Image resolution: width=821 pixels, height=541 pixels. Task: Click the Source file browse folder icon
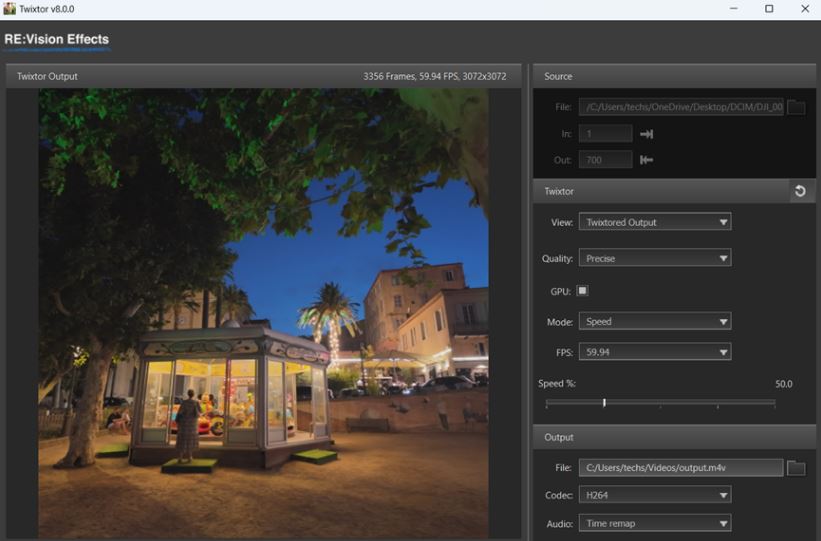coord(795,107)
